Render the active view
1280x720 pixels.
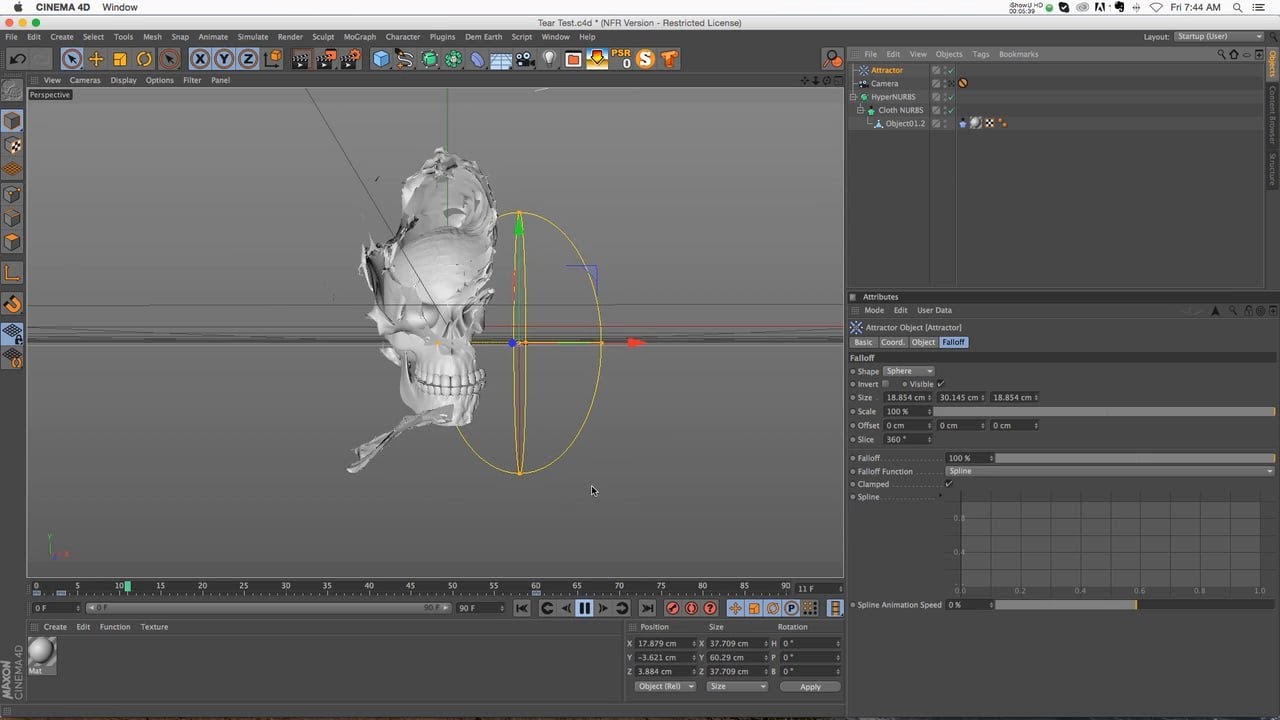tap(301, 60)
